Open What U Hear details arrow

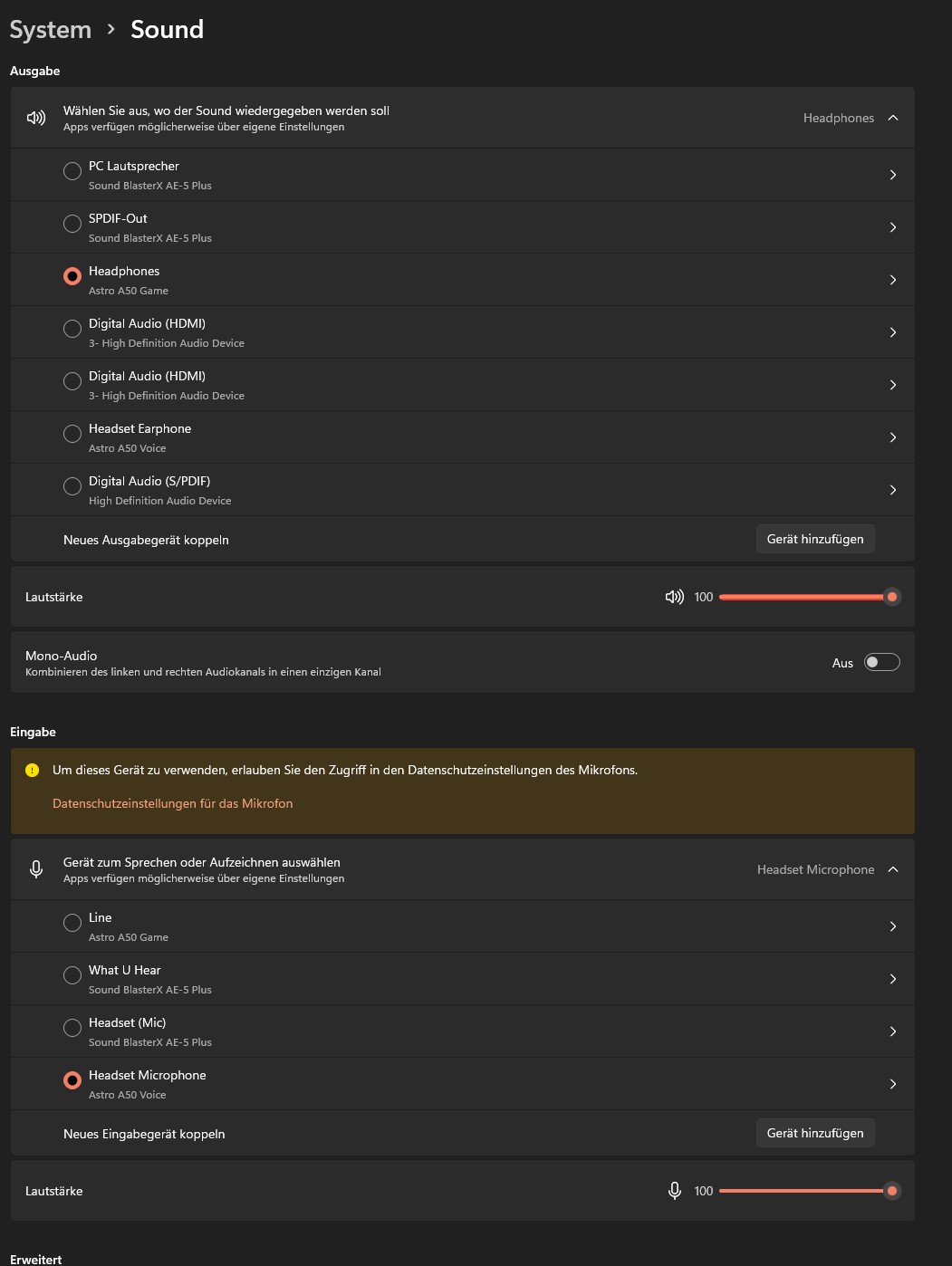[x=892, y=979]
